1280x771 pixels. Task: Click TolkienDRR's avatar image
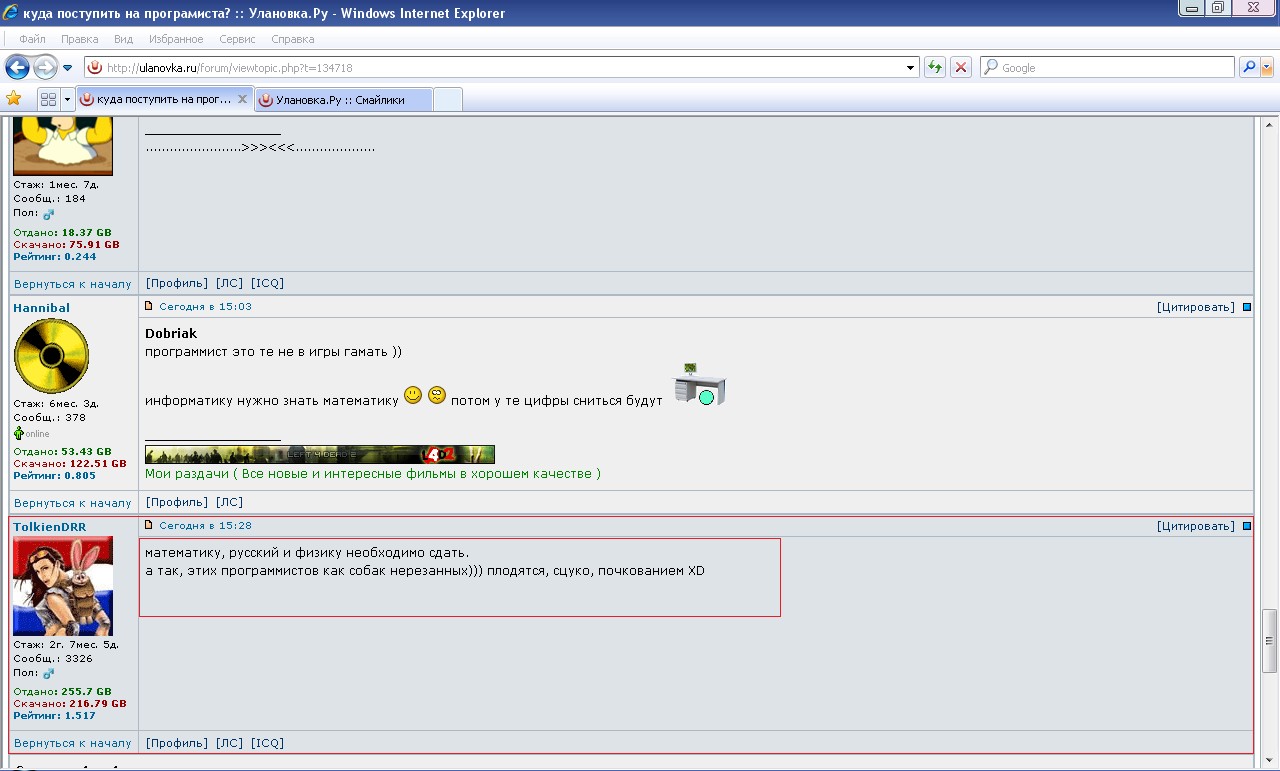point(63,586)
